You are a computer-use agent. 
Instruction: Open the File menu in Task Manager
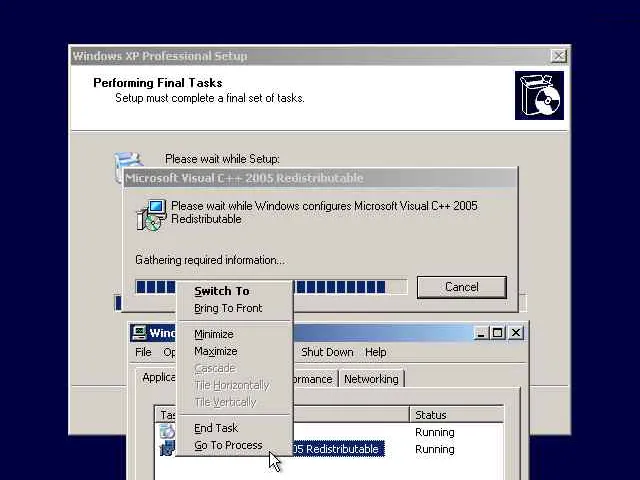click(143, 352)
